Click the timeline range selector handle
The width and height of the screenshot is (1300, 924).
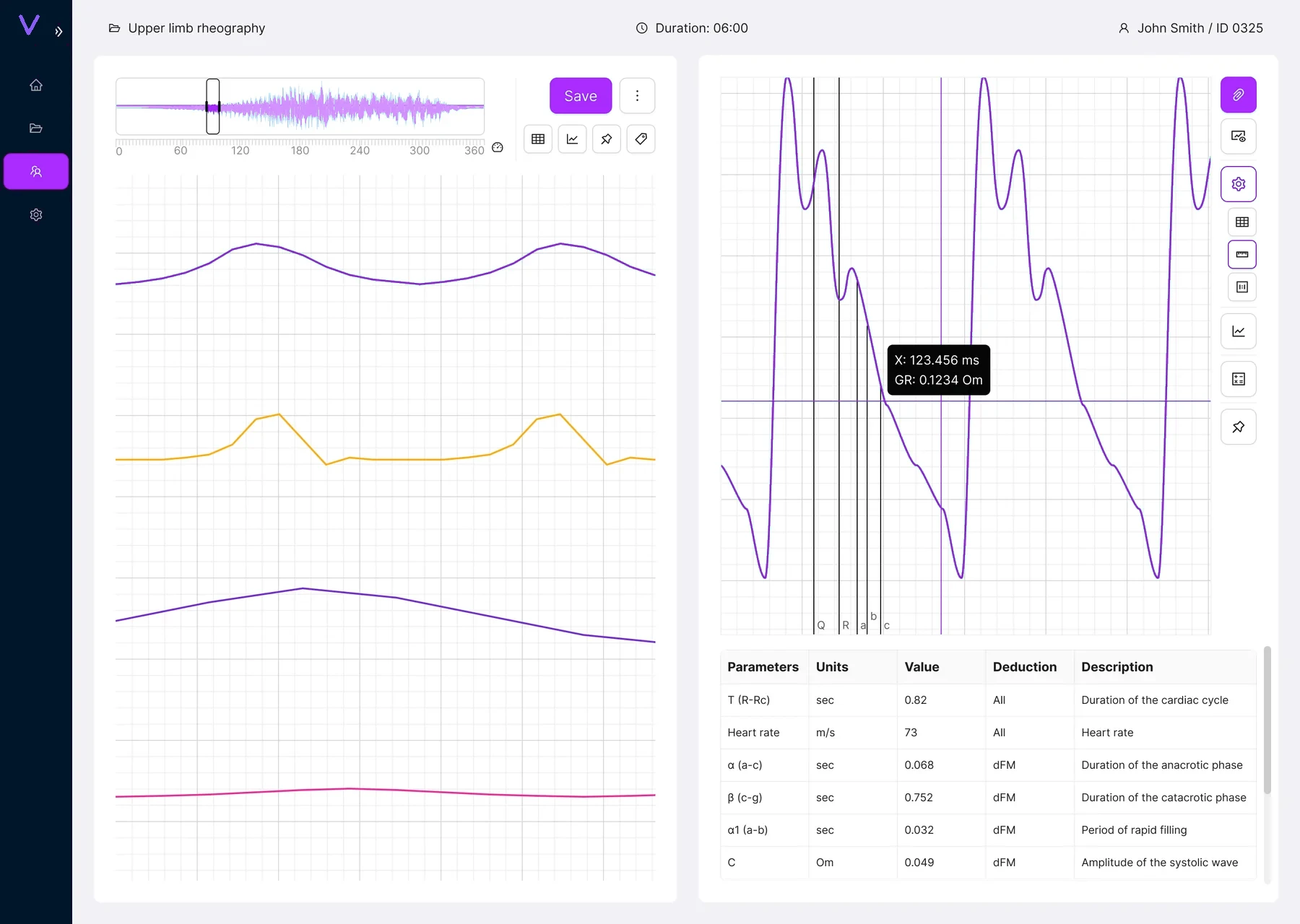click(213, 106)
